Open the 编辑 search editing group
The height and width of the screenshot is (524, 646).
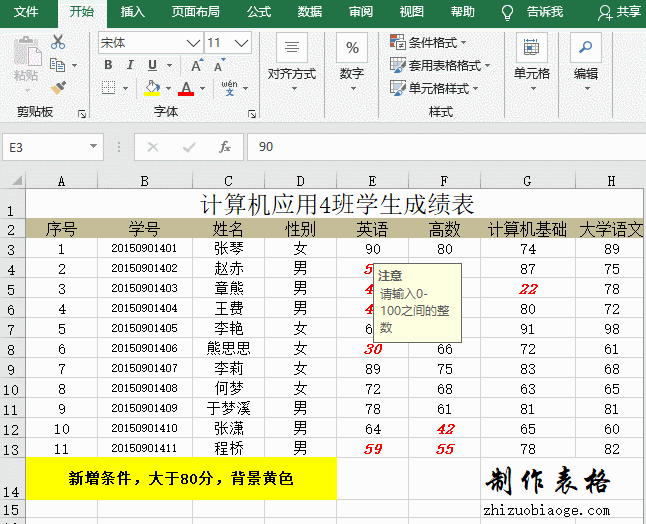[x=586, y=62]
